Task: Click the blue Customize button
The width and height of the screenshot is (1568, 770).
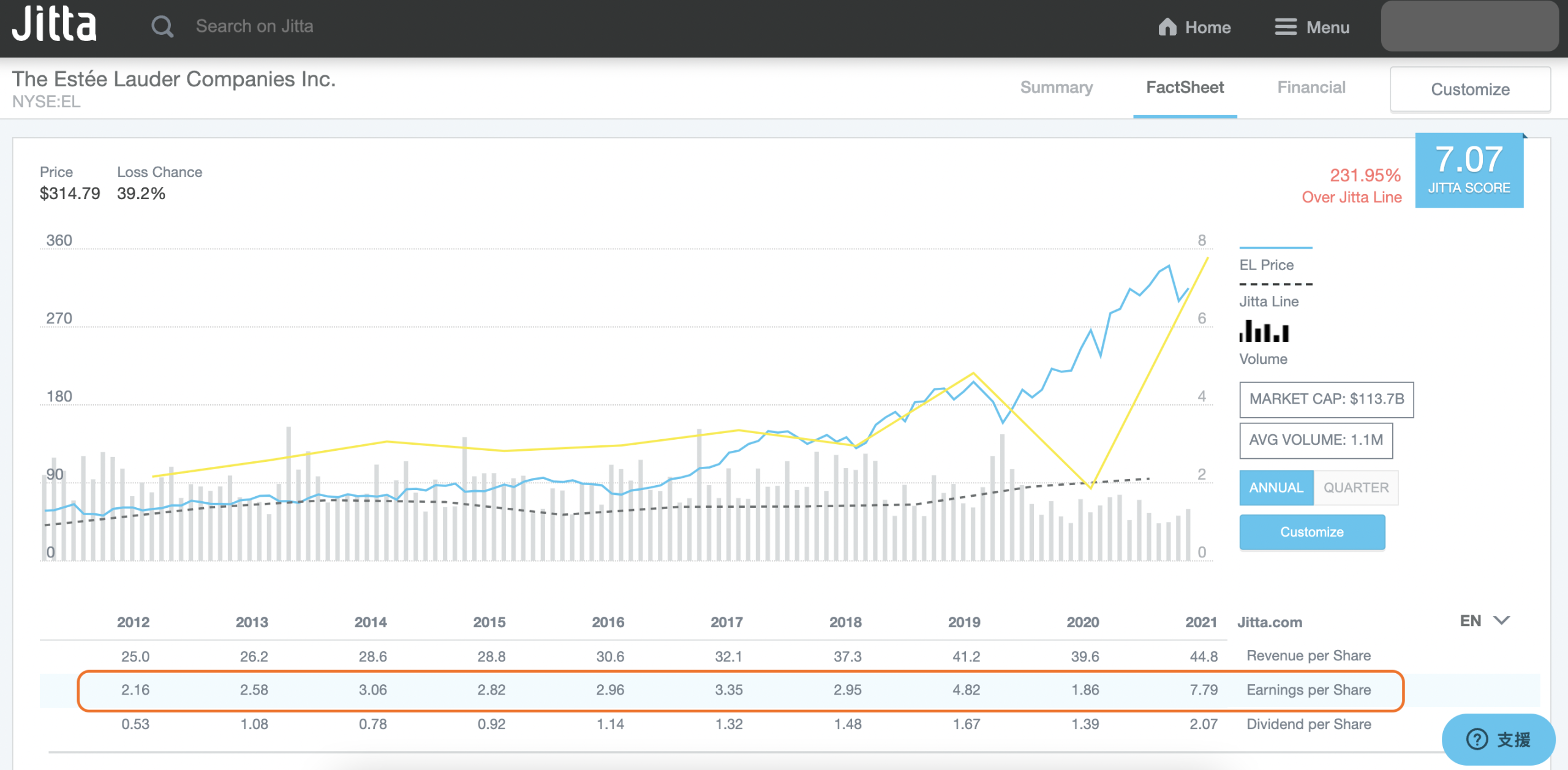Action: click(x=1311, y=532)
